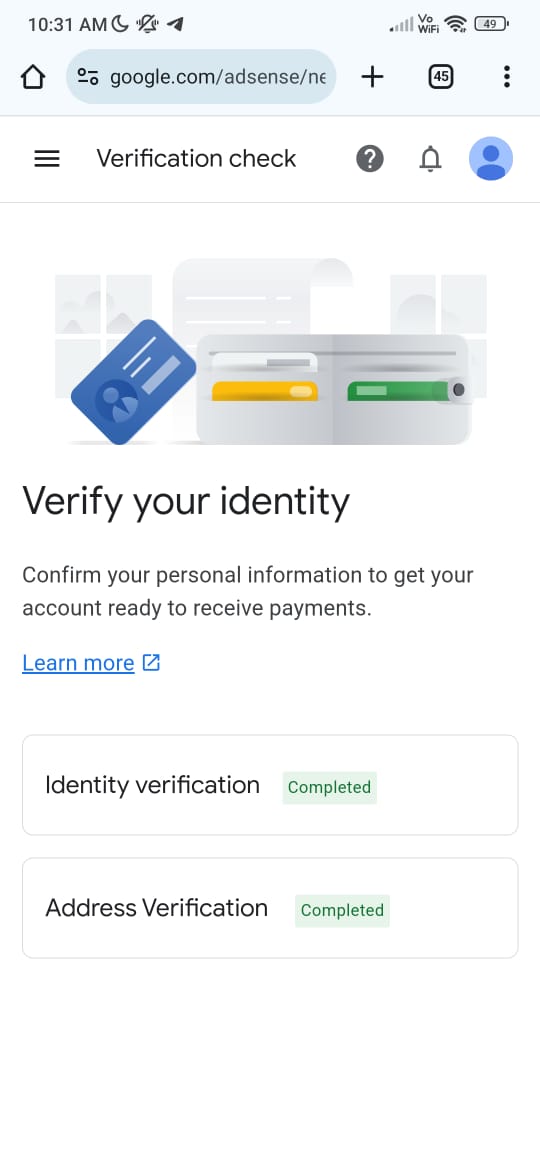Viewport: 540px width, 1170px height.
Task: Show the 45 open tabs switcher
Action: 441,76
